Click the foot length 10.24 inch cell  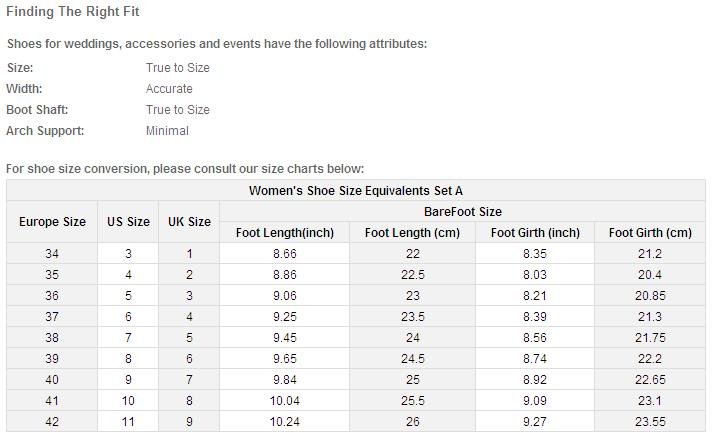click(285, 422)
